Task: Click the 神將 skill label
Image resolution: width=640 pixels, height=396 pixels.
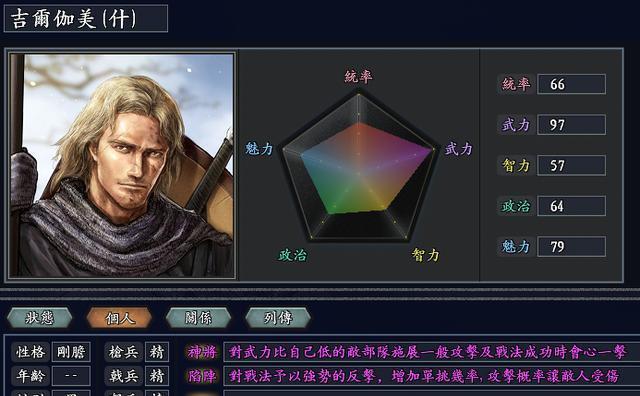Action: pos(202,352)
